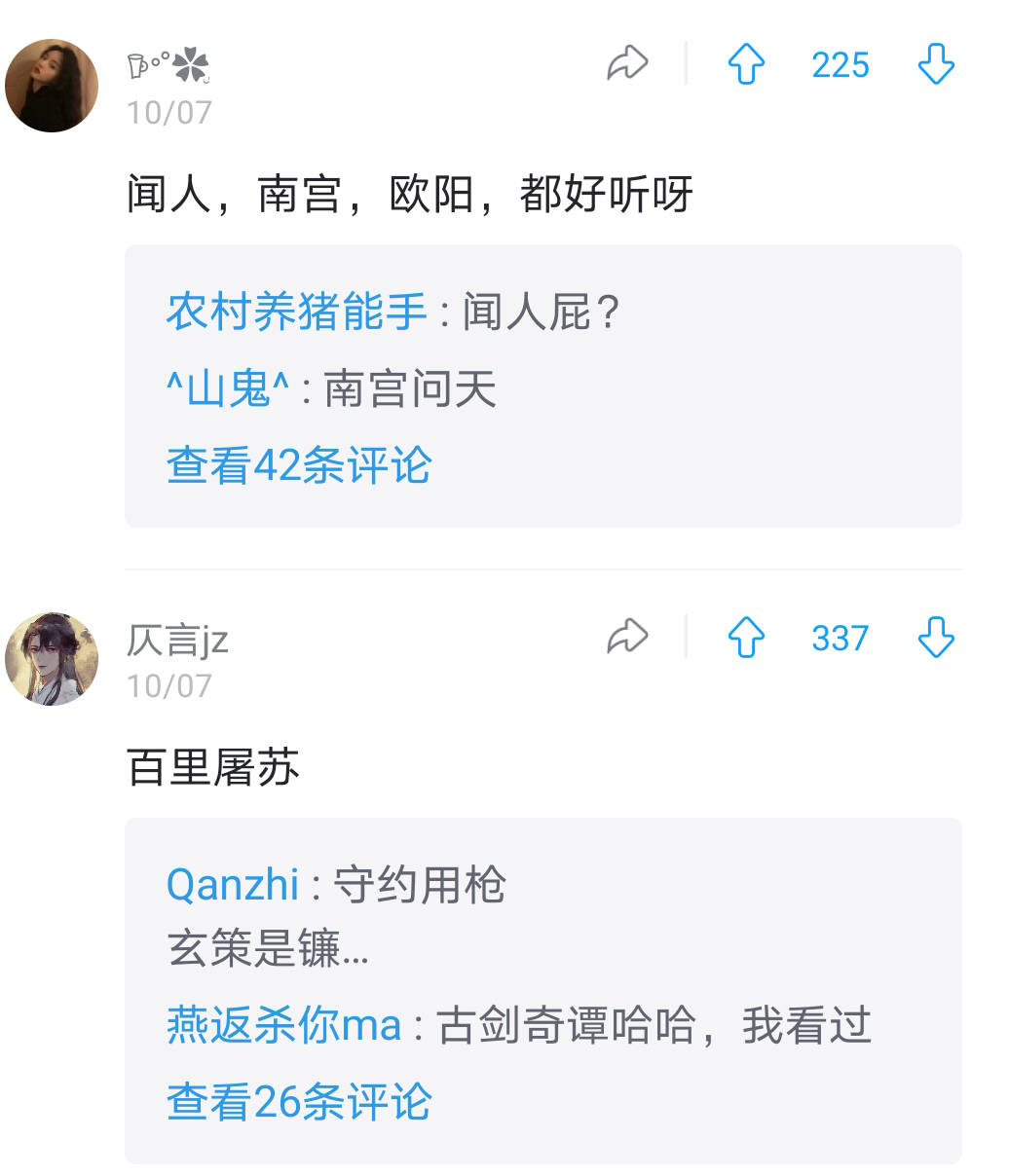1009x1176 pixels.
Task: Click the 225 vote count
Action: coord(840,65)
